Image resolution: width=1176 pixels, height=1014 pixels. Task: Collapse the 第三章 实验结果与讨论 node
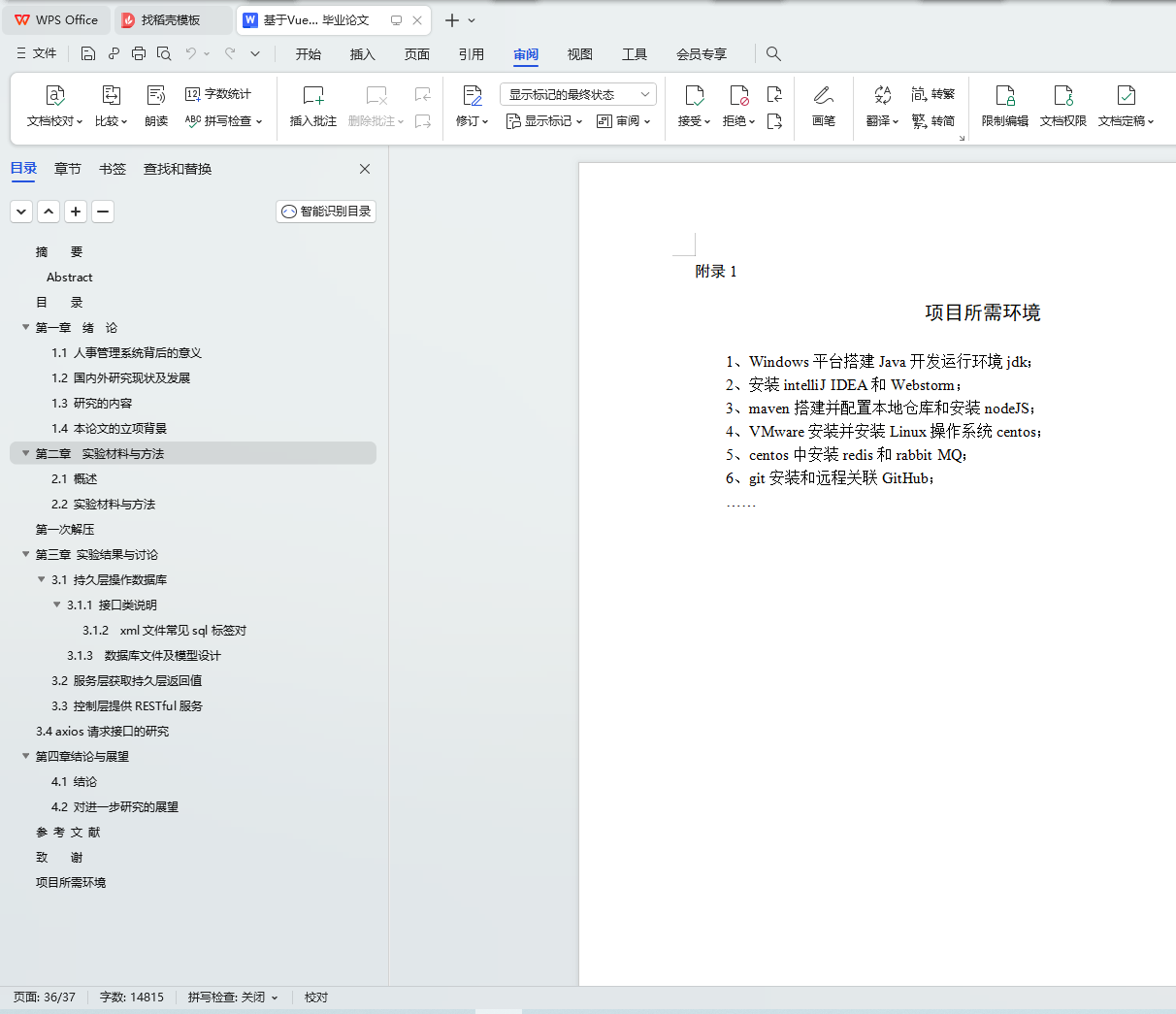tap(26, 554)
